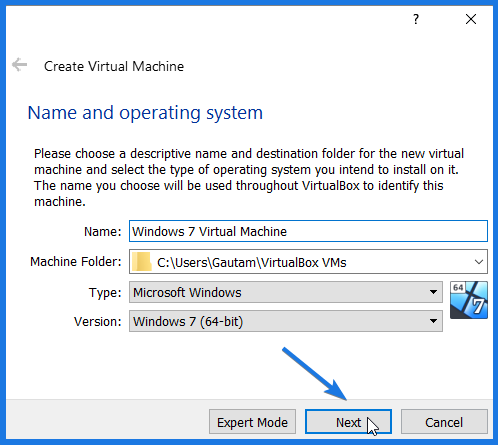Viewport: 498px width, 445px height.
Task: Click the 'Create Virtual Machine' title text
Action: [x=114, y=66]
